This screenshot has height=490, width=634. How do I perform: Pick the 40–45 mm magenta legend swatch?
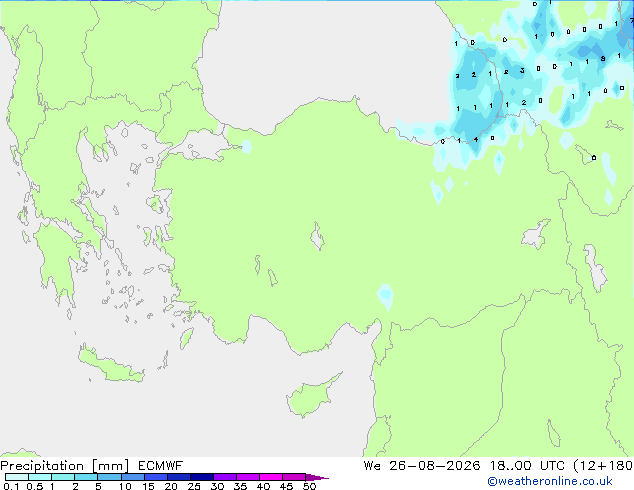click(271, 477)
